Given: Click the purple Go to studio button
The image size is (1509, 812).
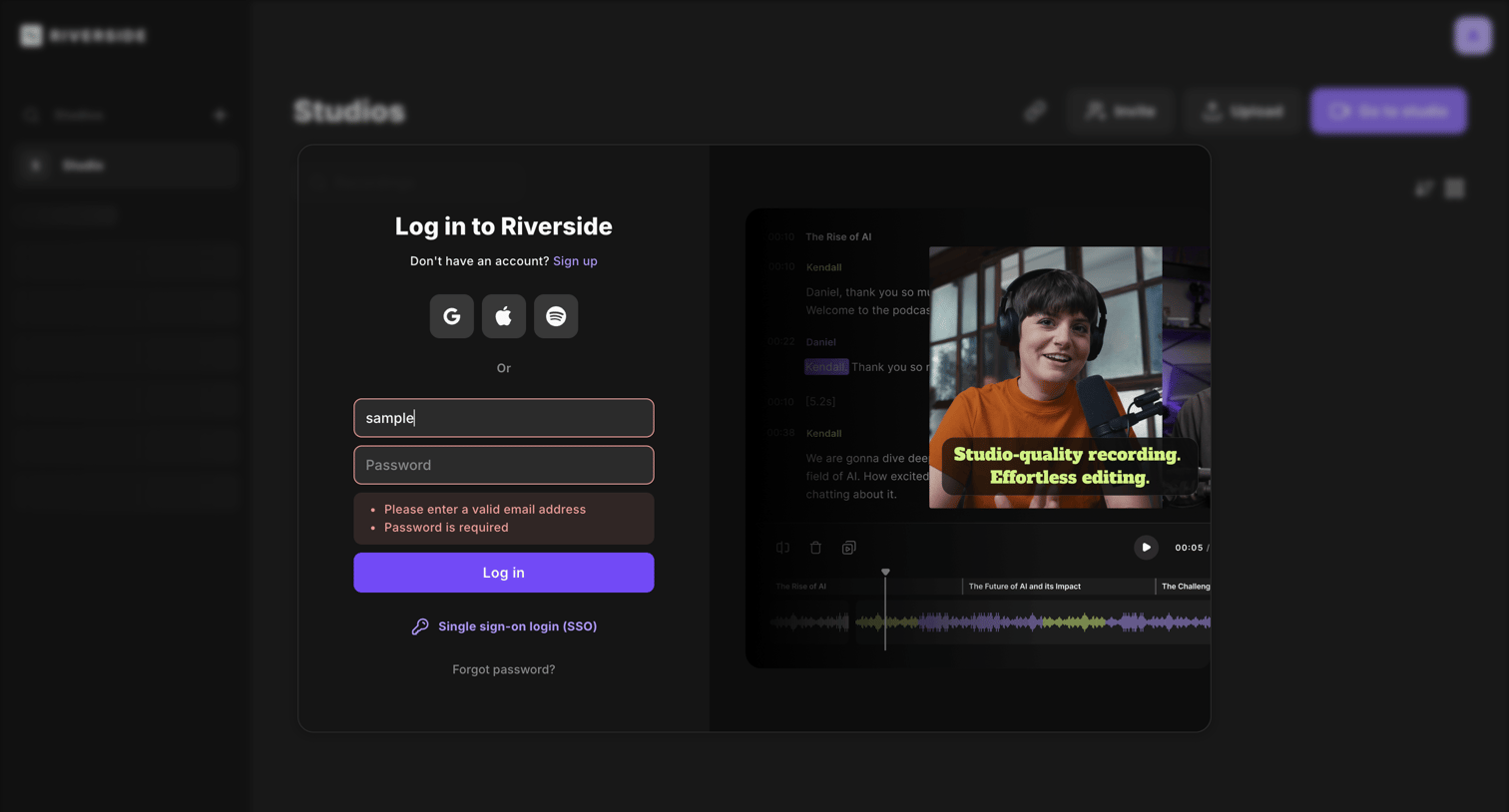Looking at the screenshot, I should pos(1389,111).
